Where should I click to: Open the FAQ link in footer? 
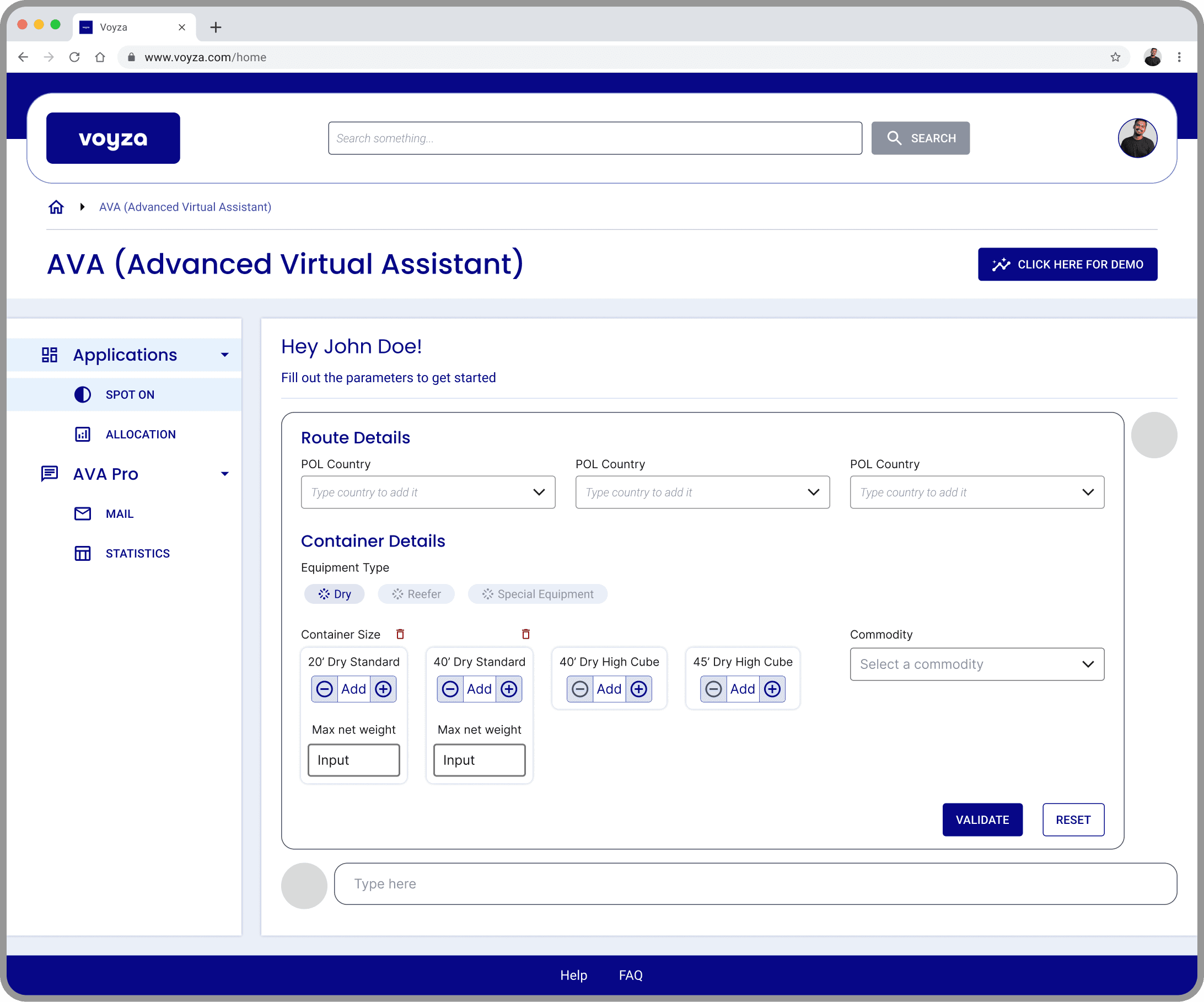point(631,976)
